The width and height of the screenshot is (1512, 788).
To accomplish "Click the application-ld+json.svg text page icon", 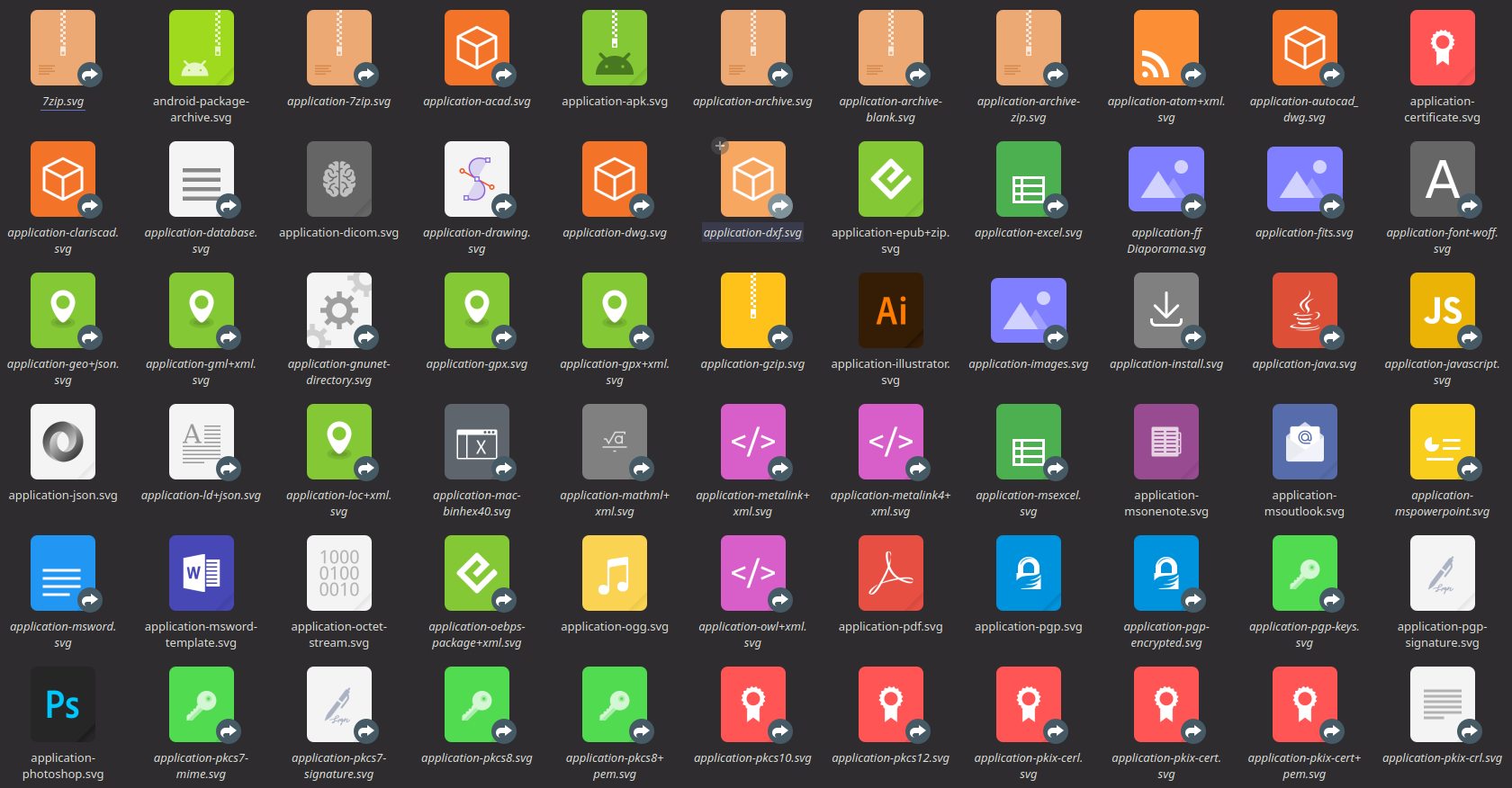I will (202, 442).
